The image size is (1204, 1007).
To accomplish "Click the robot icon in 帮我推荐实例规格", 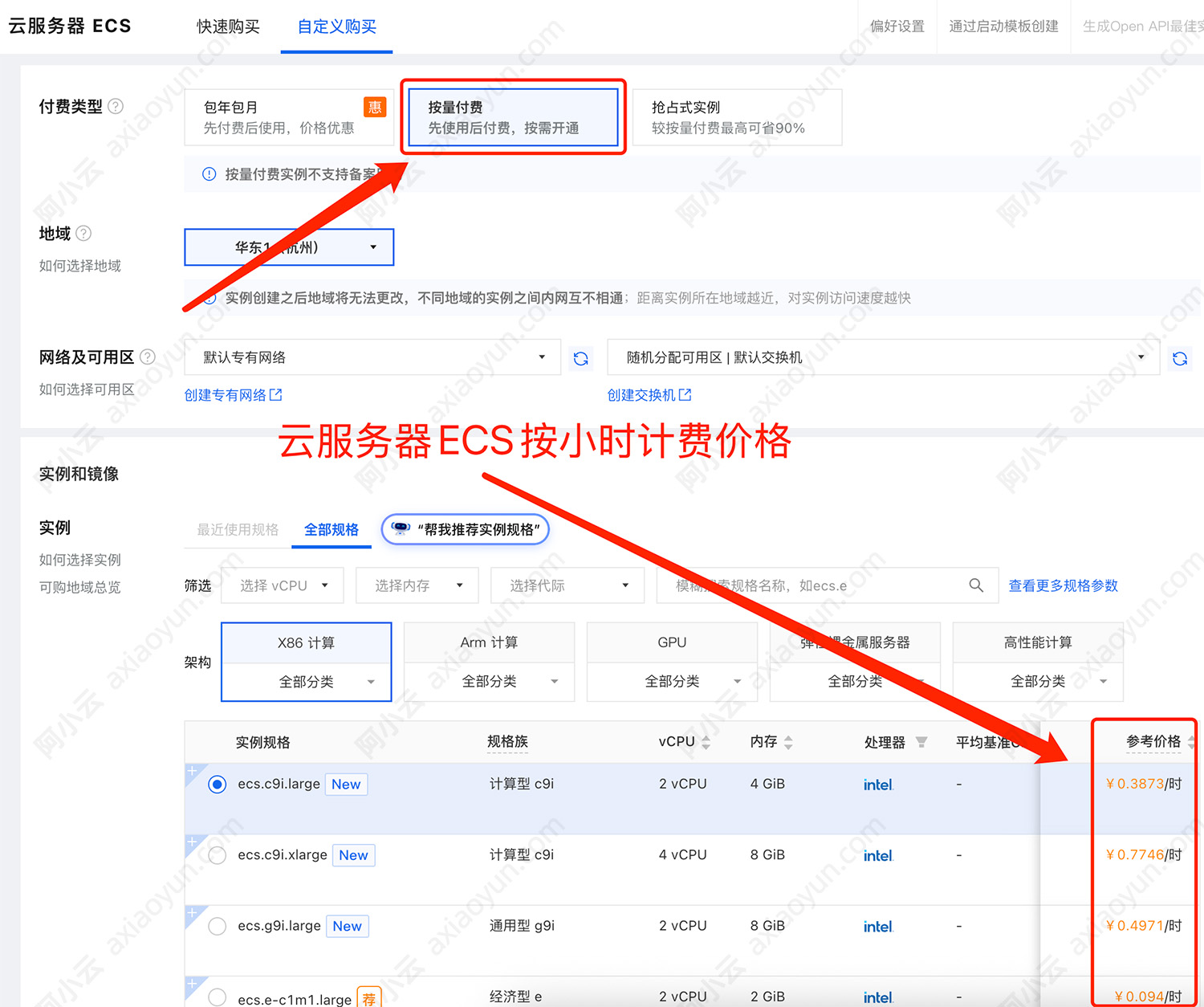I will (401, 528).
